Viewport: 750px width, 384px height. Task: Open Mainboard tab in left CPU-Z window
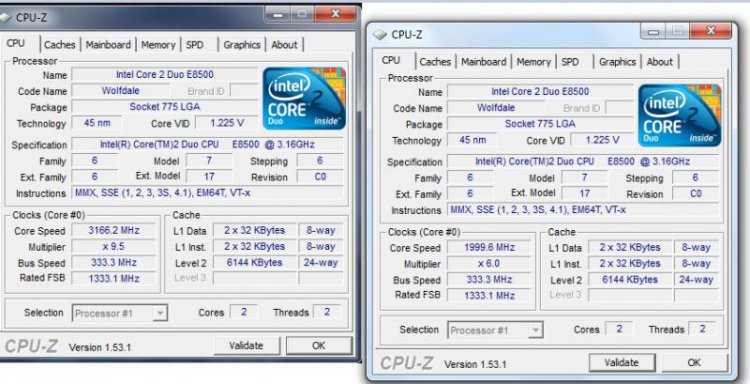click(x=108, y=44)
